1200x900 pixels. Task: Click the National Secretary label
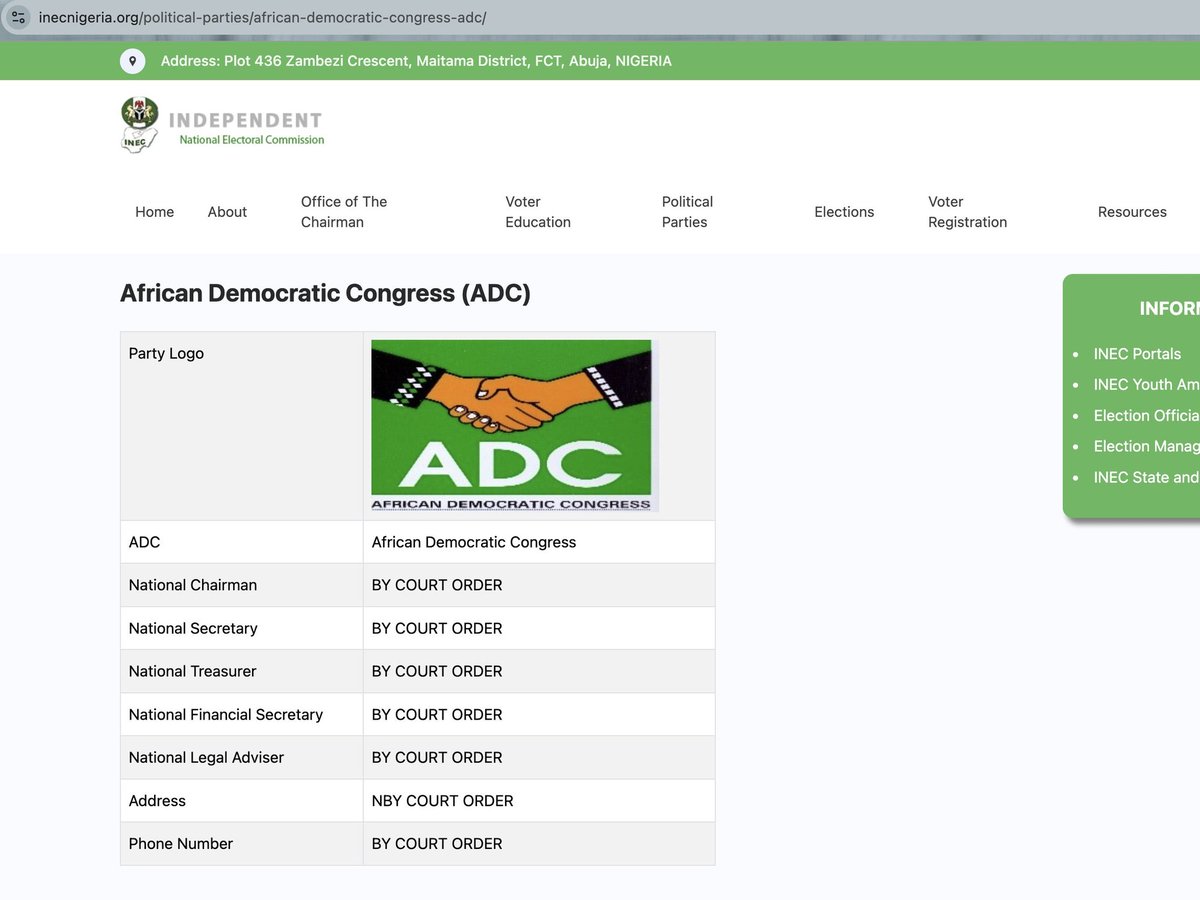pyautogui.click(x=193, y=628)
